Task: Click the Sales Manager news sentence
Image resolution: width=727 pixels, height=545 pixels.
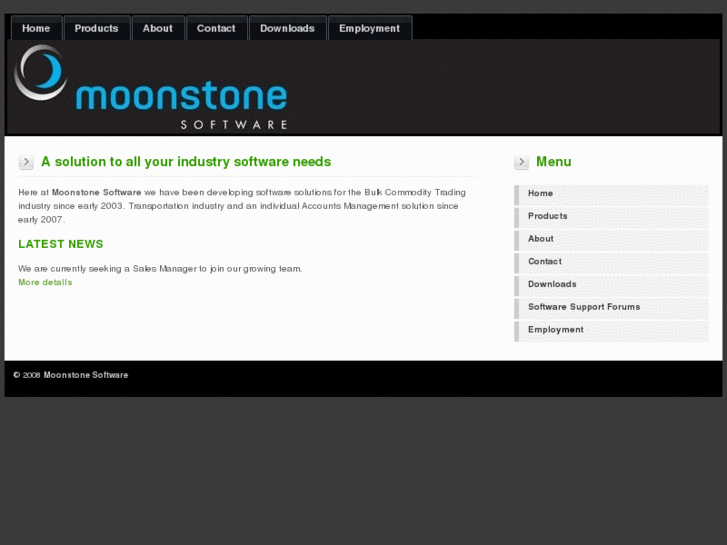Action: [x=160, y=269]
